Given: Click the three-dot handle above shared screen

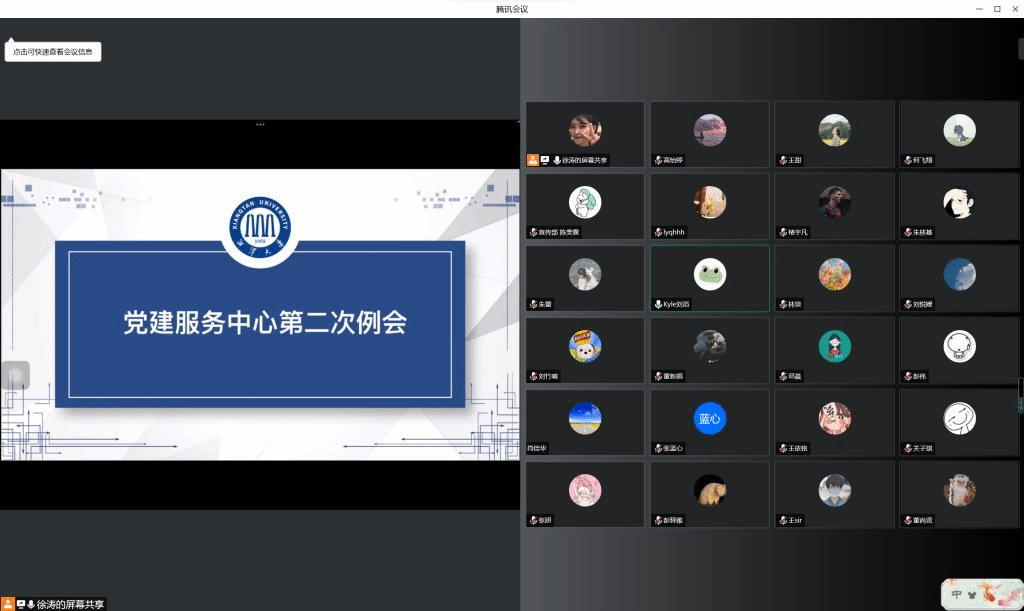Looking at the screenshot, I should tap(260, 124).
